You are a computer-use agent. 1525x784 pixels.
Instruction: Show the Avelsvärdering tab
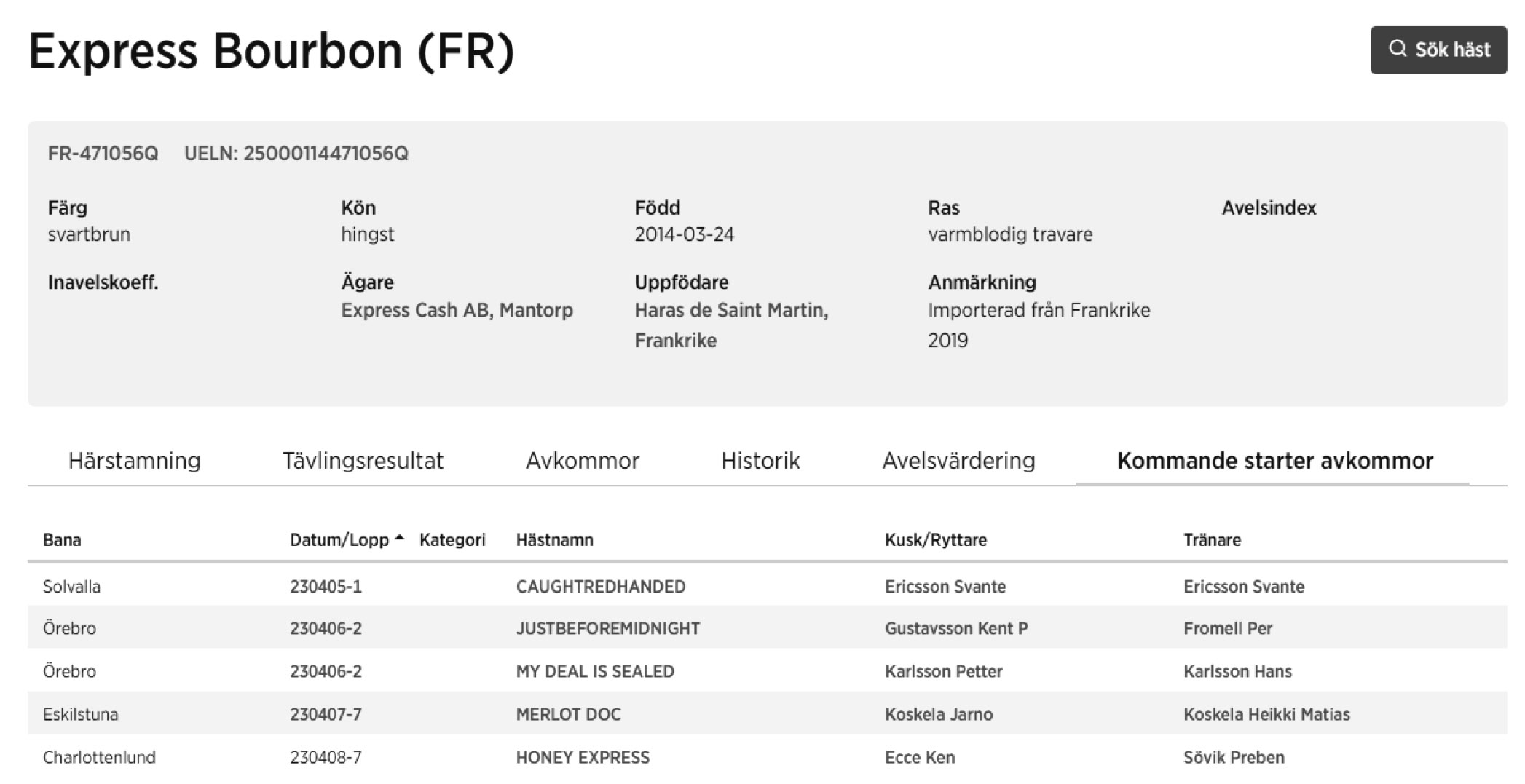click(958, 460)
